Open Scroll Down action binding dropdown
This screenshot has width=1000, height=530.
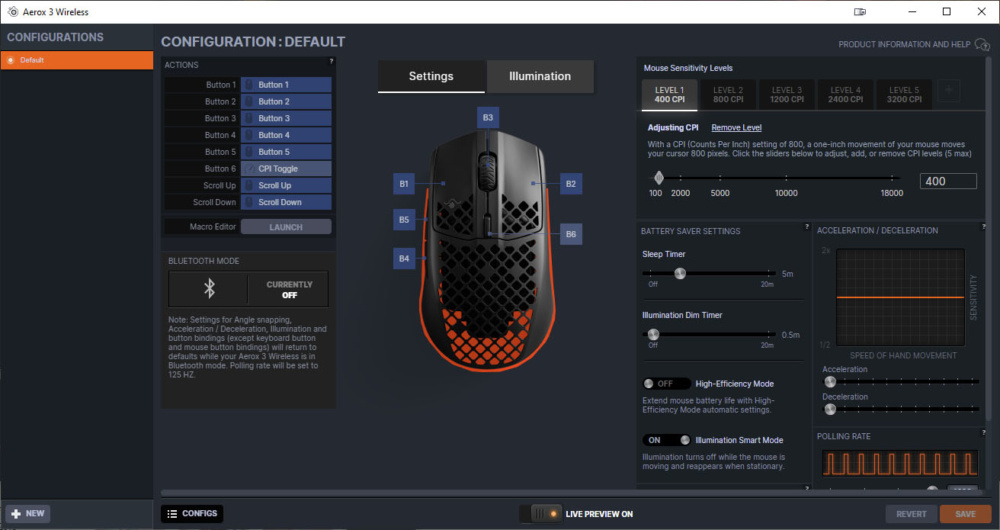pos(286,202)
